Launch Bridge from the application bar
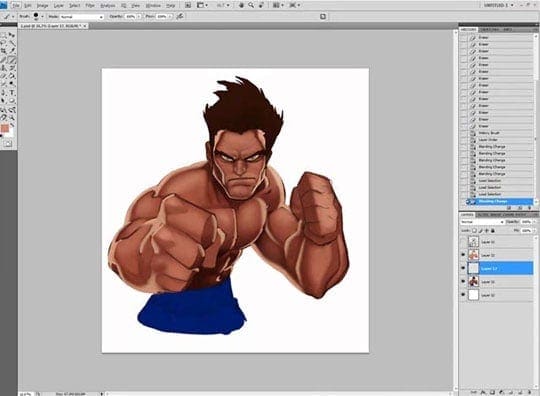Viewport: 540px width, 396px height. point(188,5)
